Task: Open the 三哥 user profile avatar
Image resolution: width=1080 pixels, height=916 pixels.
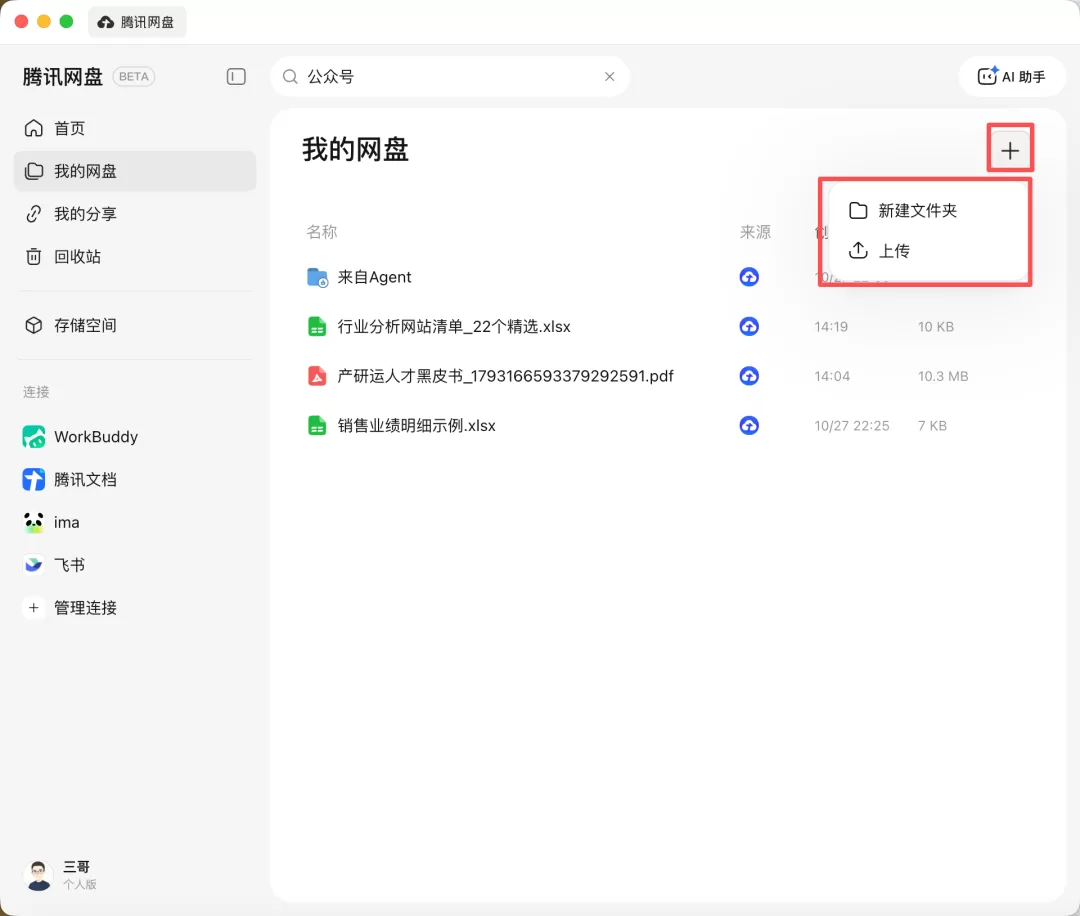Action: click(x=38, y=875)
